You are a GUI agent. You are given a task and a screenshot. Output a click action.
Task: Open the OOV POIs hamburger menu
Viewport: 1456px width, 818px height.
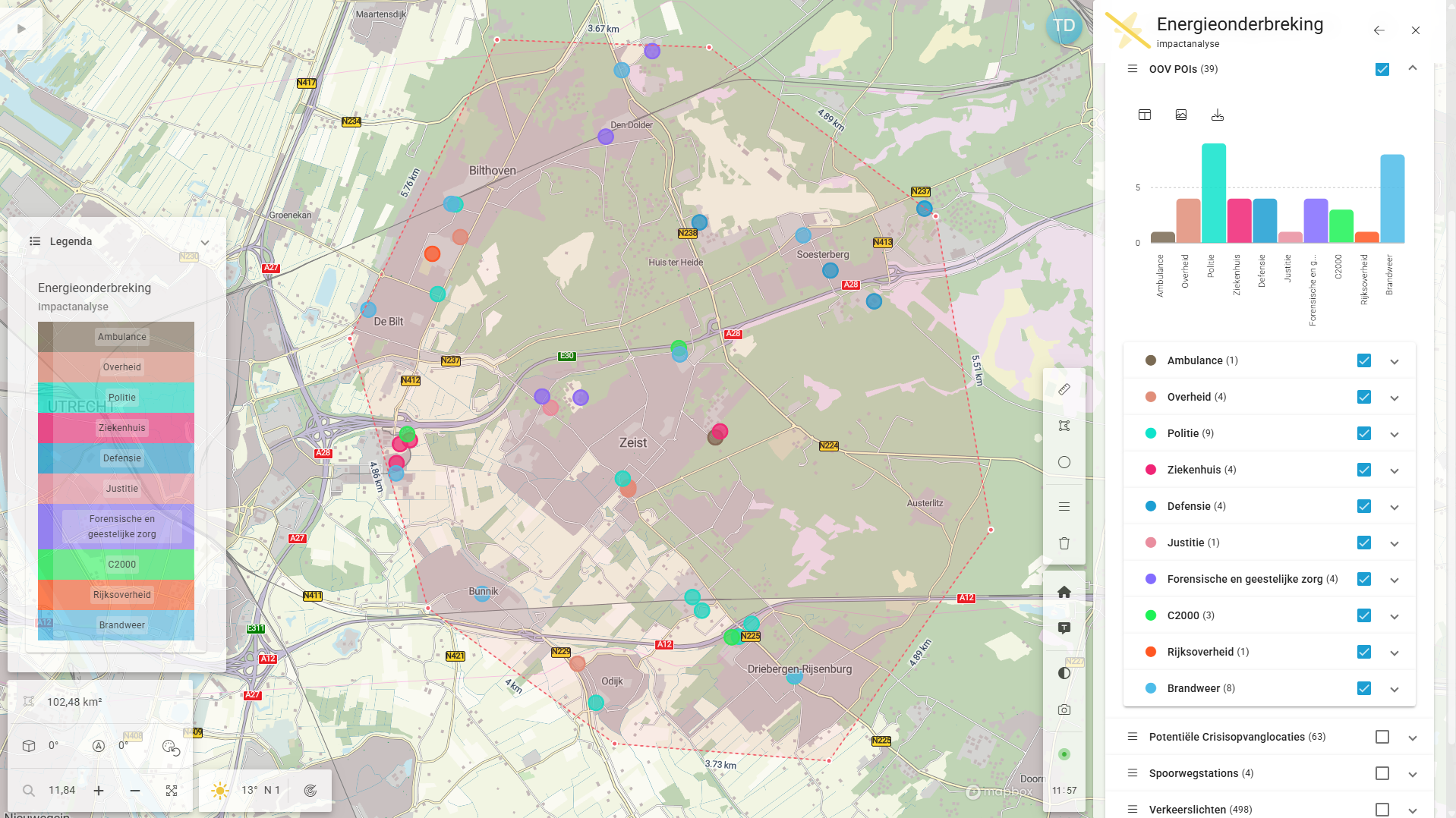[1132, 69]
